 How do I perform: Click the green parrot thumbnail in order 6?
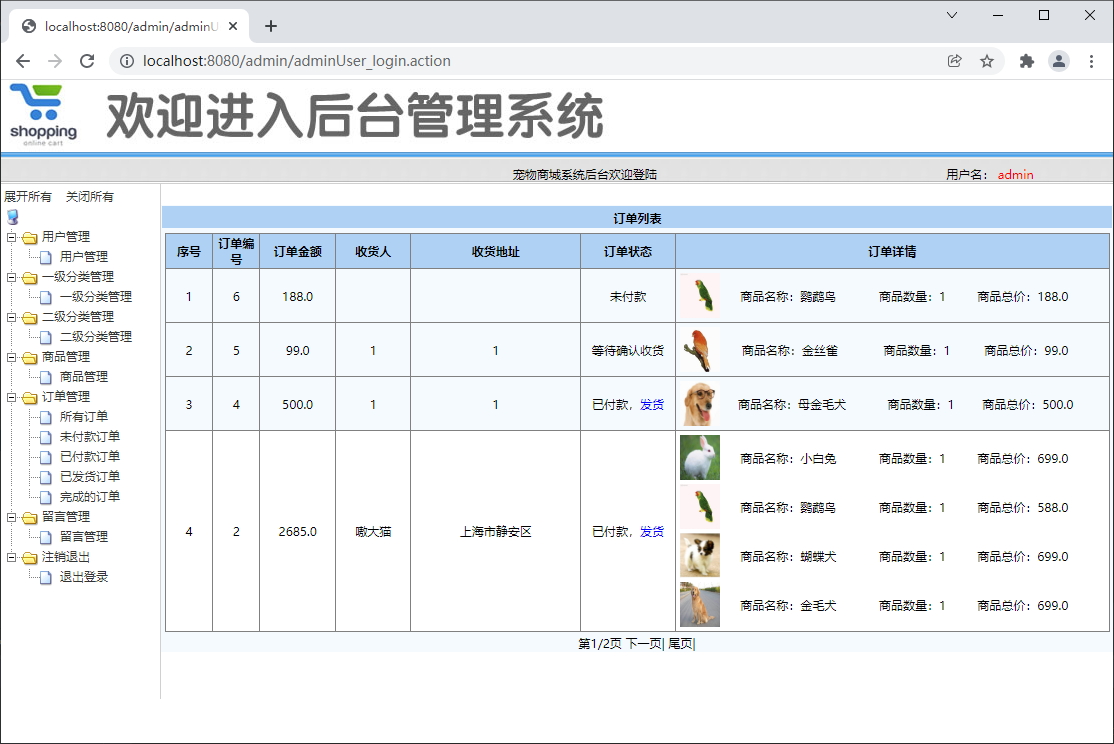pyautogui.click(x=700, y=296)
